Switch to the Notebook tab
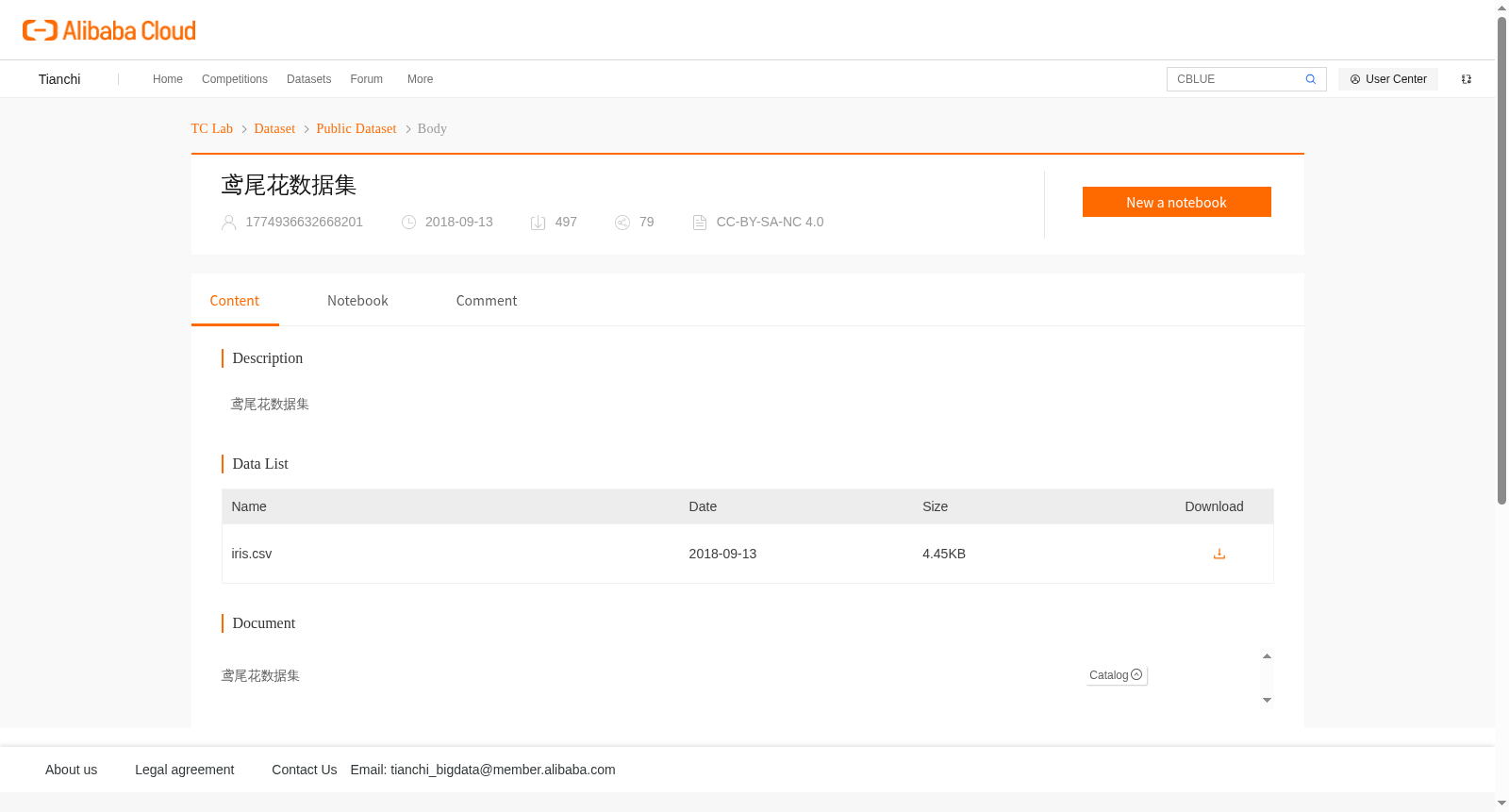Viewport: 1509px width, 812px height. pos(357,301)
